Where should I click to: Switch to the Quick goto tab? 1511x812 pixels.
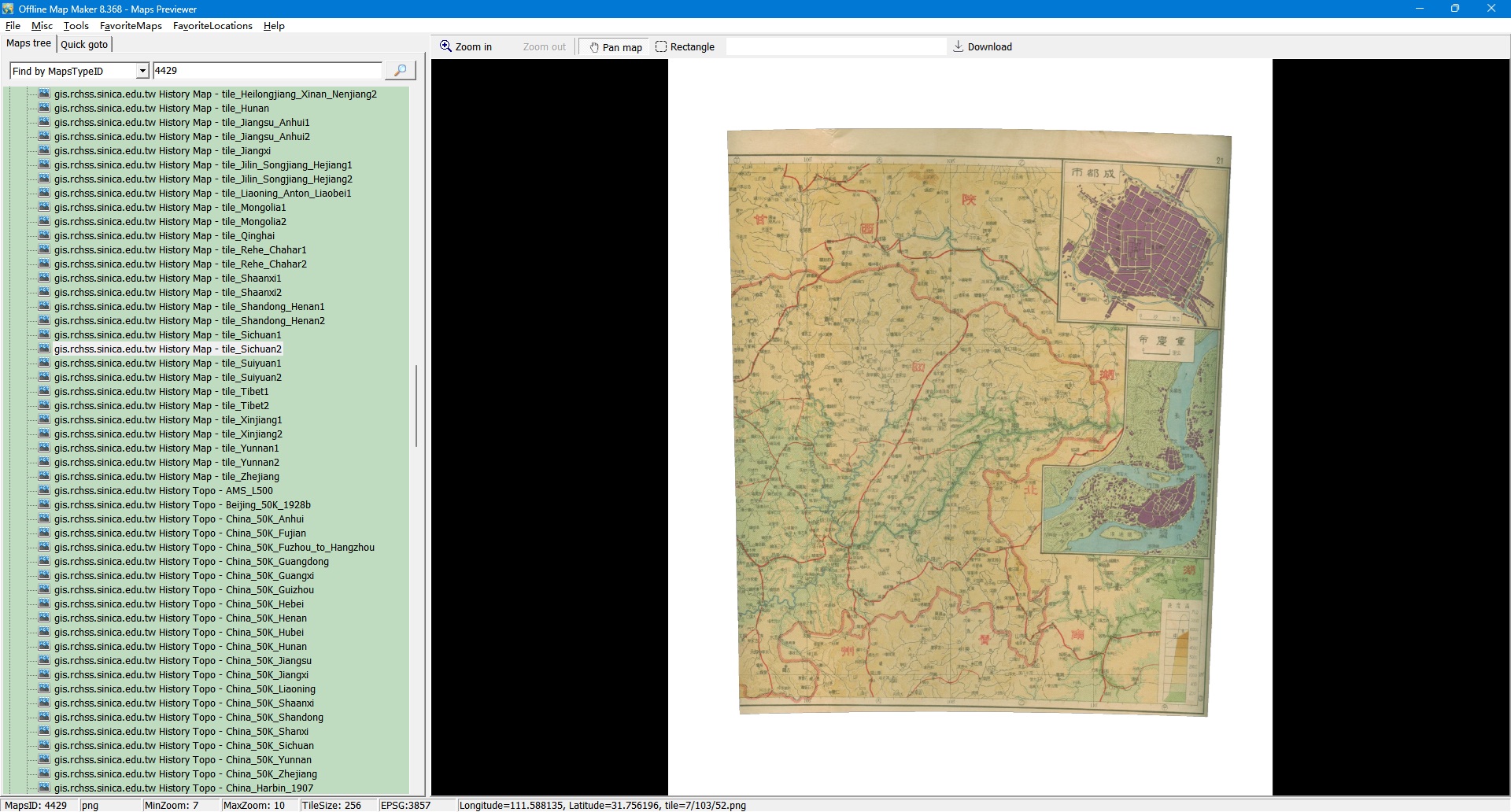(84, 45)
